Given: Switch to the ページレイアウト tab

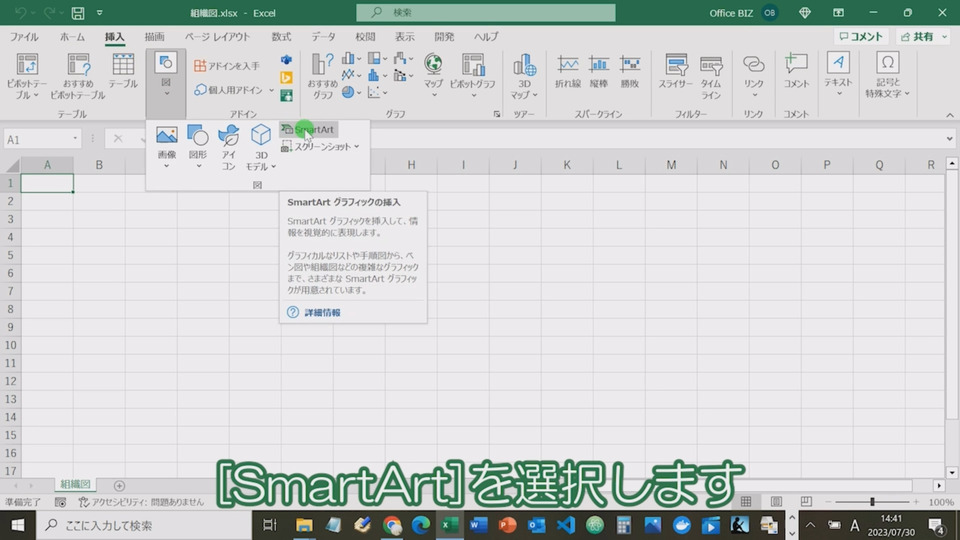Looking at the screenshot, I should tap(217, 37).
